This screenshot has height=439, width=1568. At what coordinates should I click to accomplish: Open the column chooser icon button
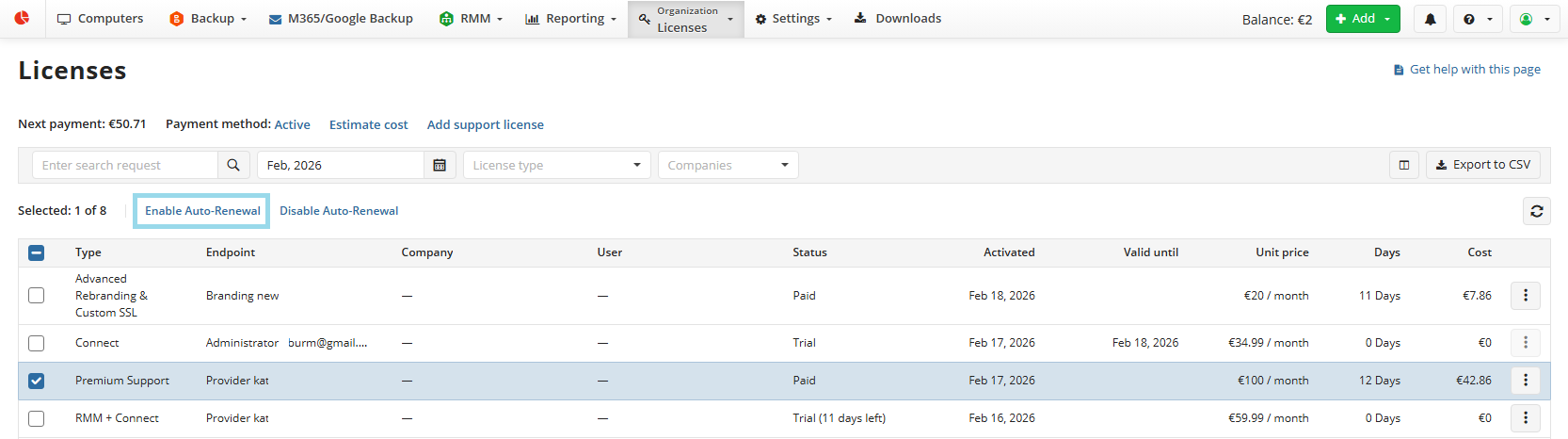coord(1404,165)
